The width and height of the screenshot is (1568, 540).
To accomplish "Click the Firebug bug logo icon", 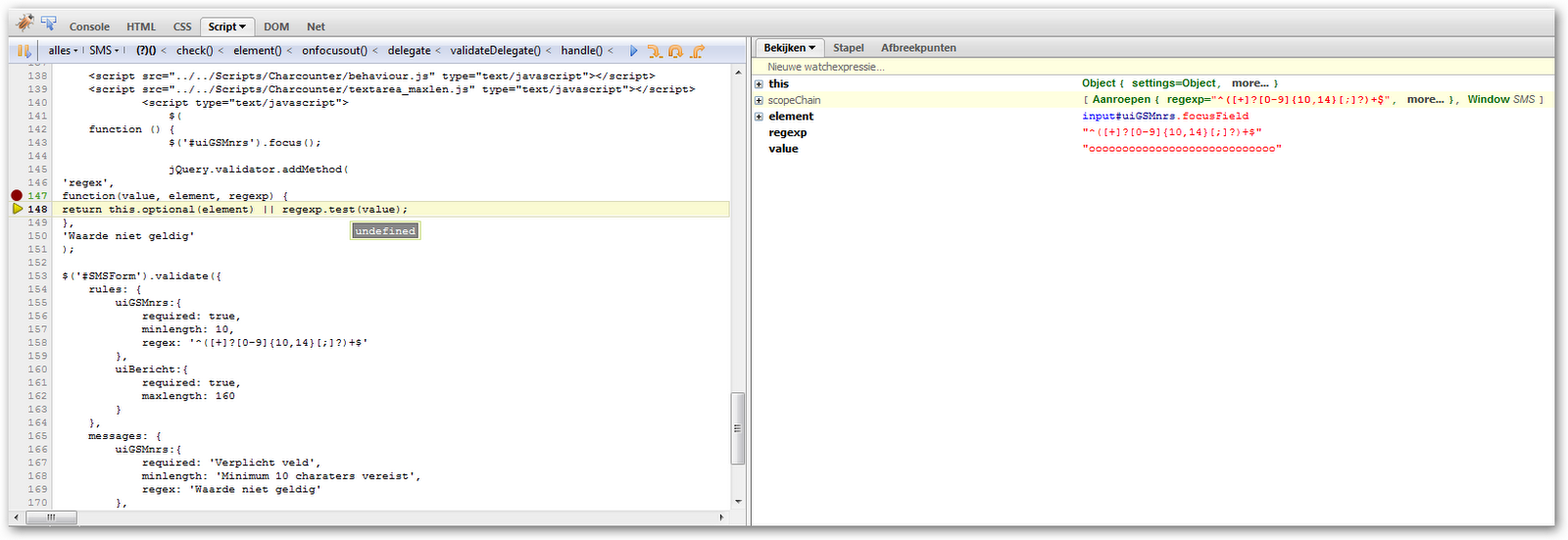I will point(24,23).
